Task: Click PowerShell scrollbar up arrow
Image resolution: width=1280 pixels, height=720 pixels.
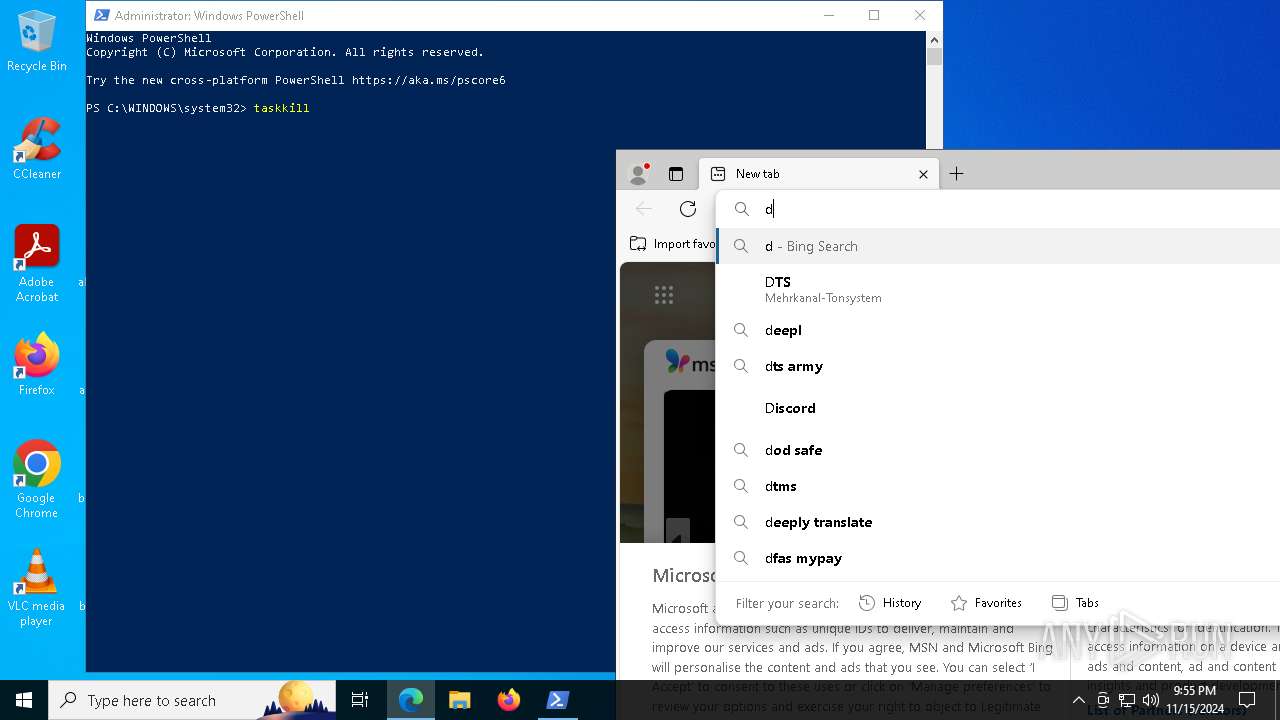Action: click(934, 40)
